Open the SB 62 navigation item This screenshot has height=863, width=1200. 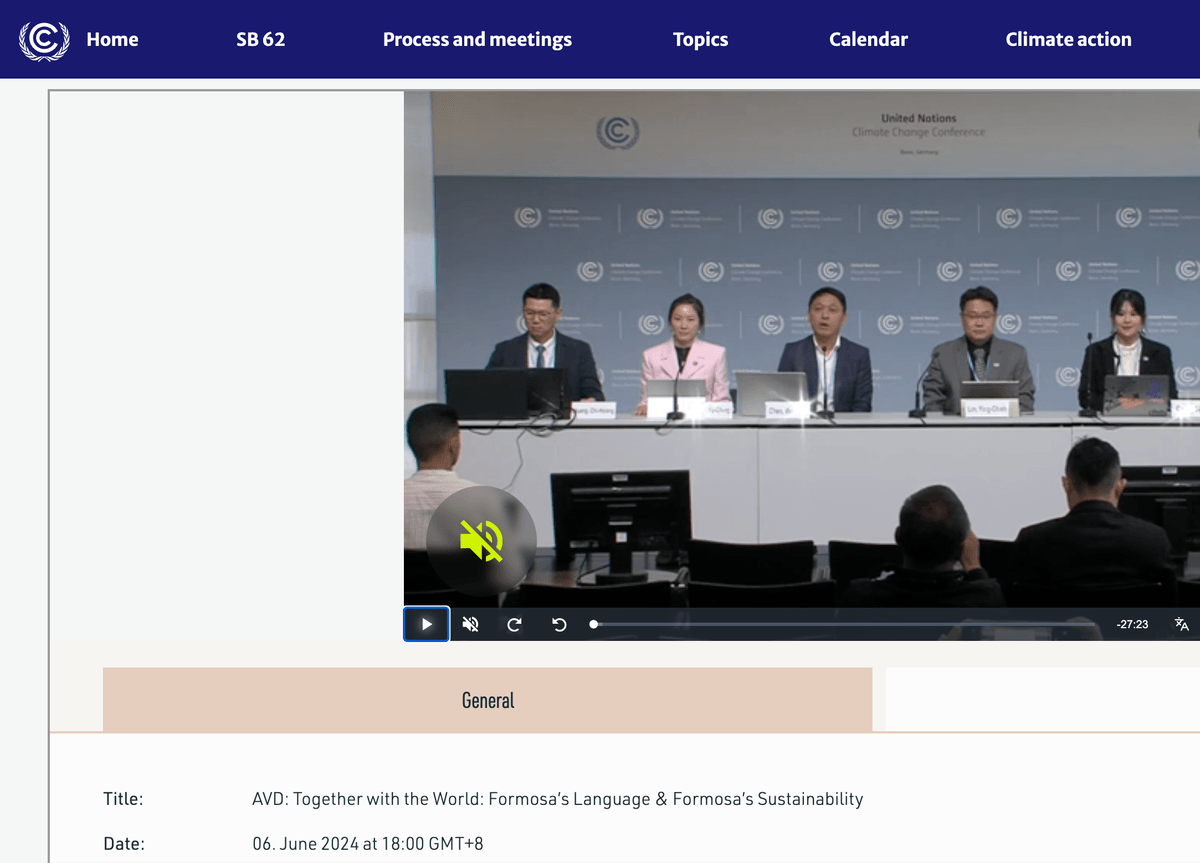(260, 40)
